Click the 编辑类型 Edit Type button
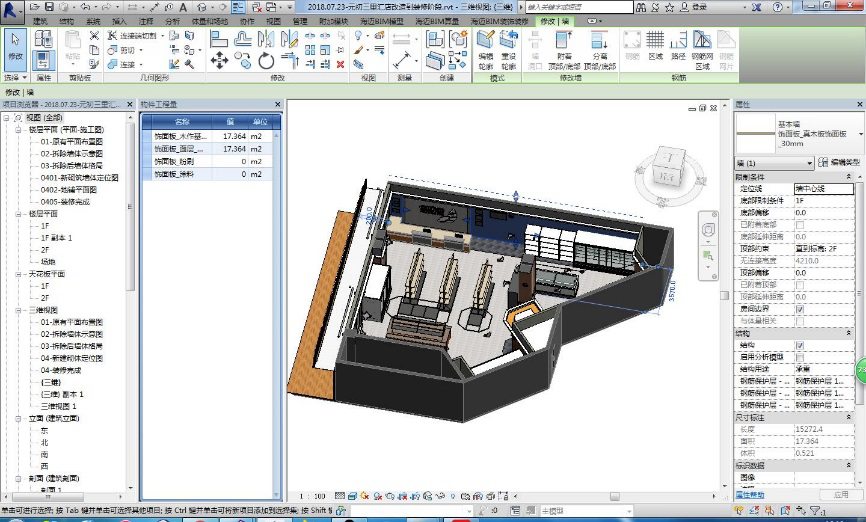Image resolution: width=866 pixels, height=522 pixels. pos(839,162)
